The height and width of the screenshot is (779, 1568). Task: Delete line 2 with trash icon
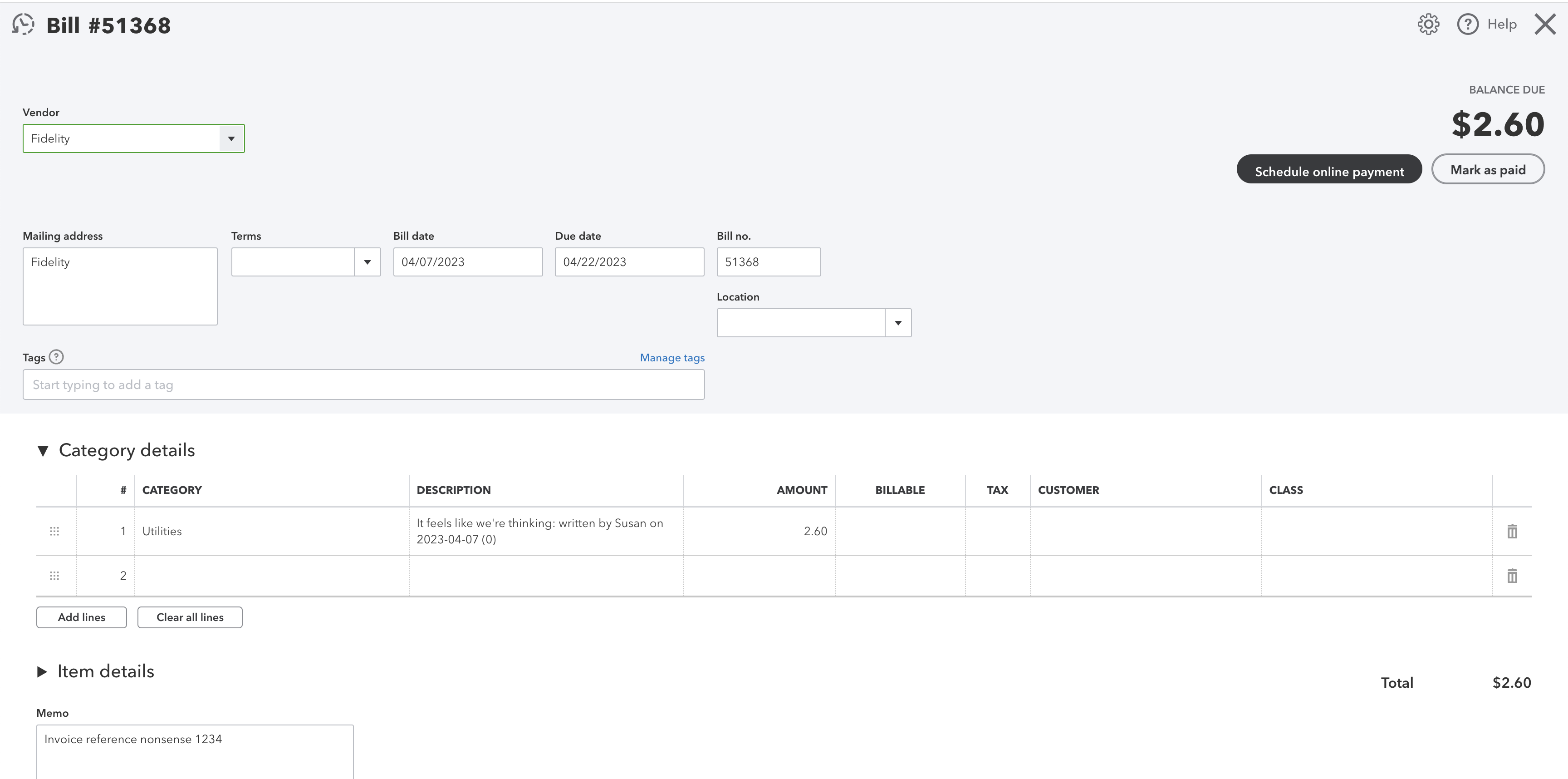(1512, 576)
